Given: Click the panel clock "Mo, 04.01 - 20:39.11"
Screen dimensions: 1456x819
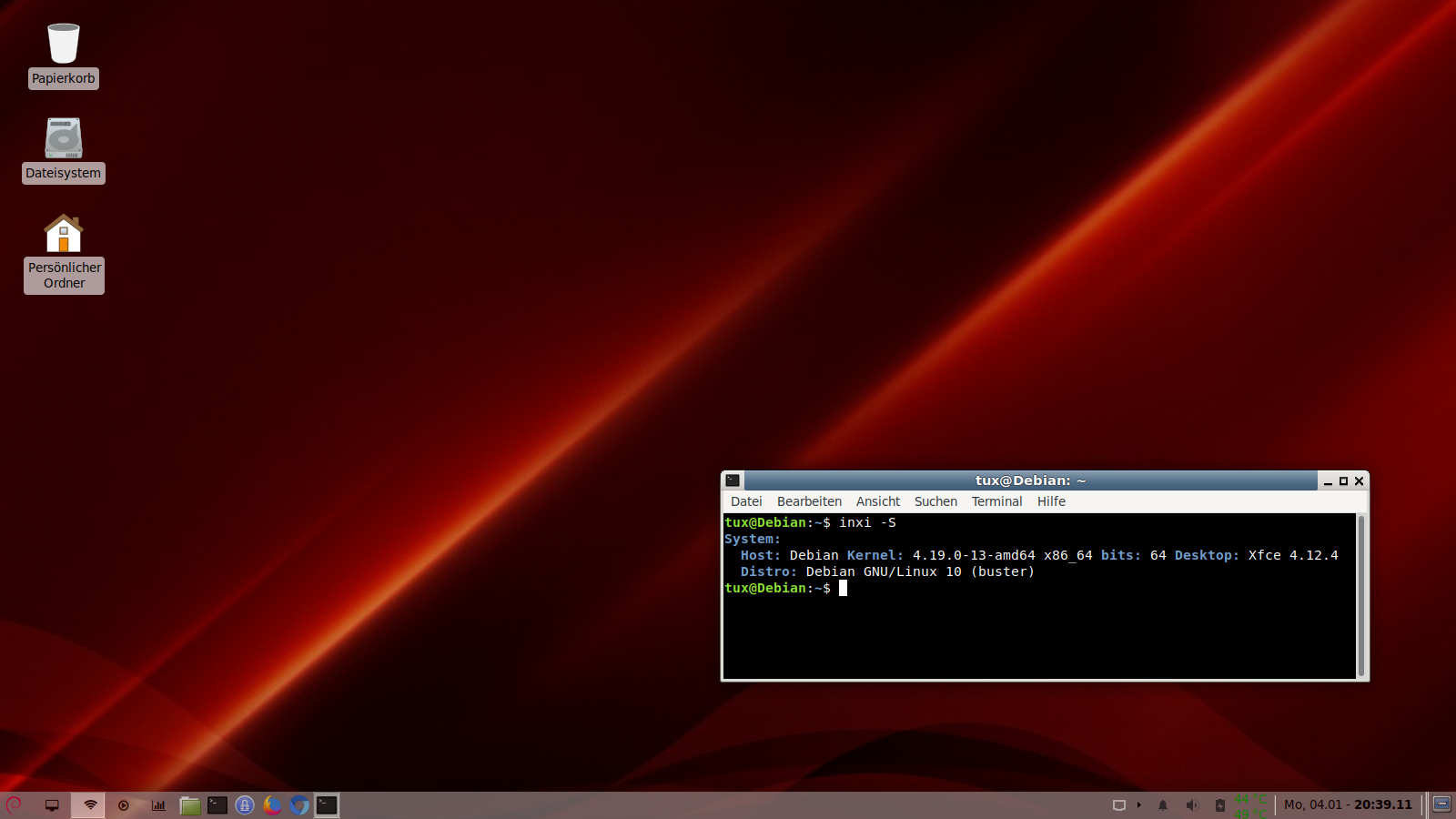Looking at the screenshot, I should click(x=1348, y=805).
